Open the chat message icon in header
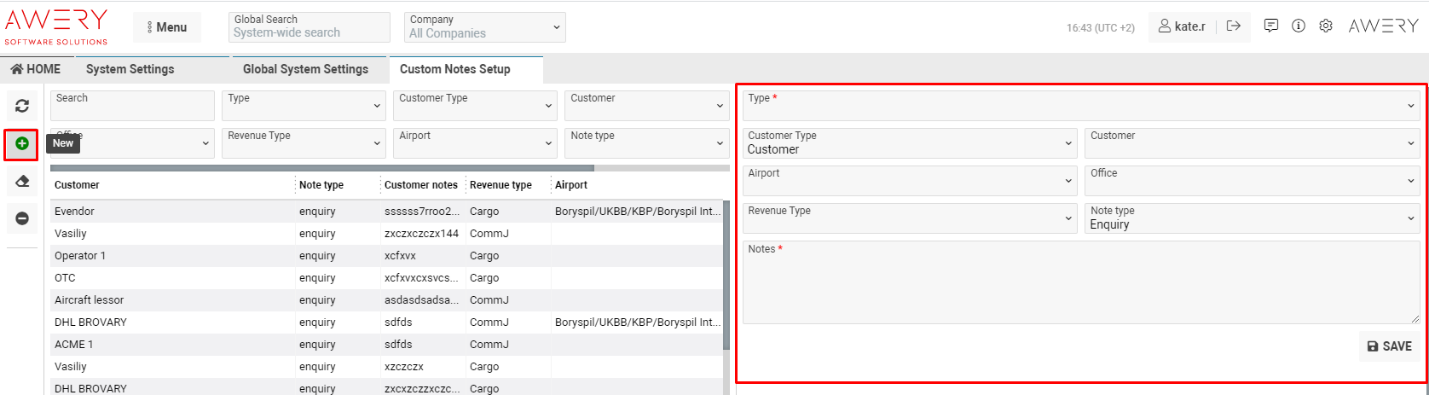The width and height of the screenshot is (1429, 395). 1271,27
